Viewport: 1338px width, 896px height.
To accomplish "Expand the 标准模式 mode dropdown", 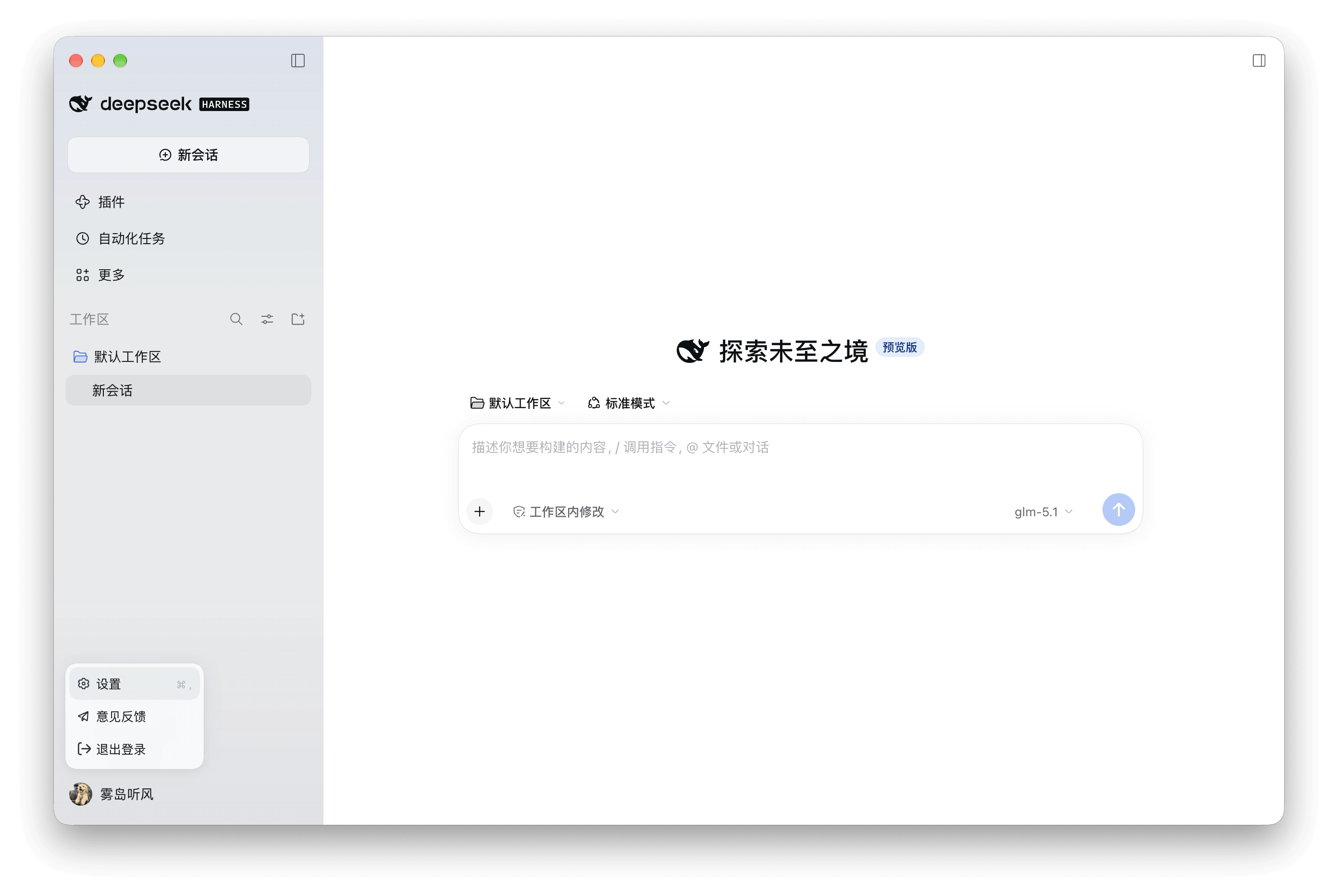I will click(x=629, y=403).
